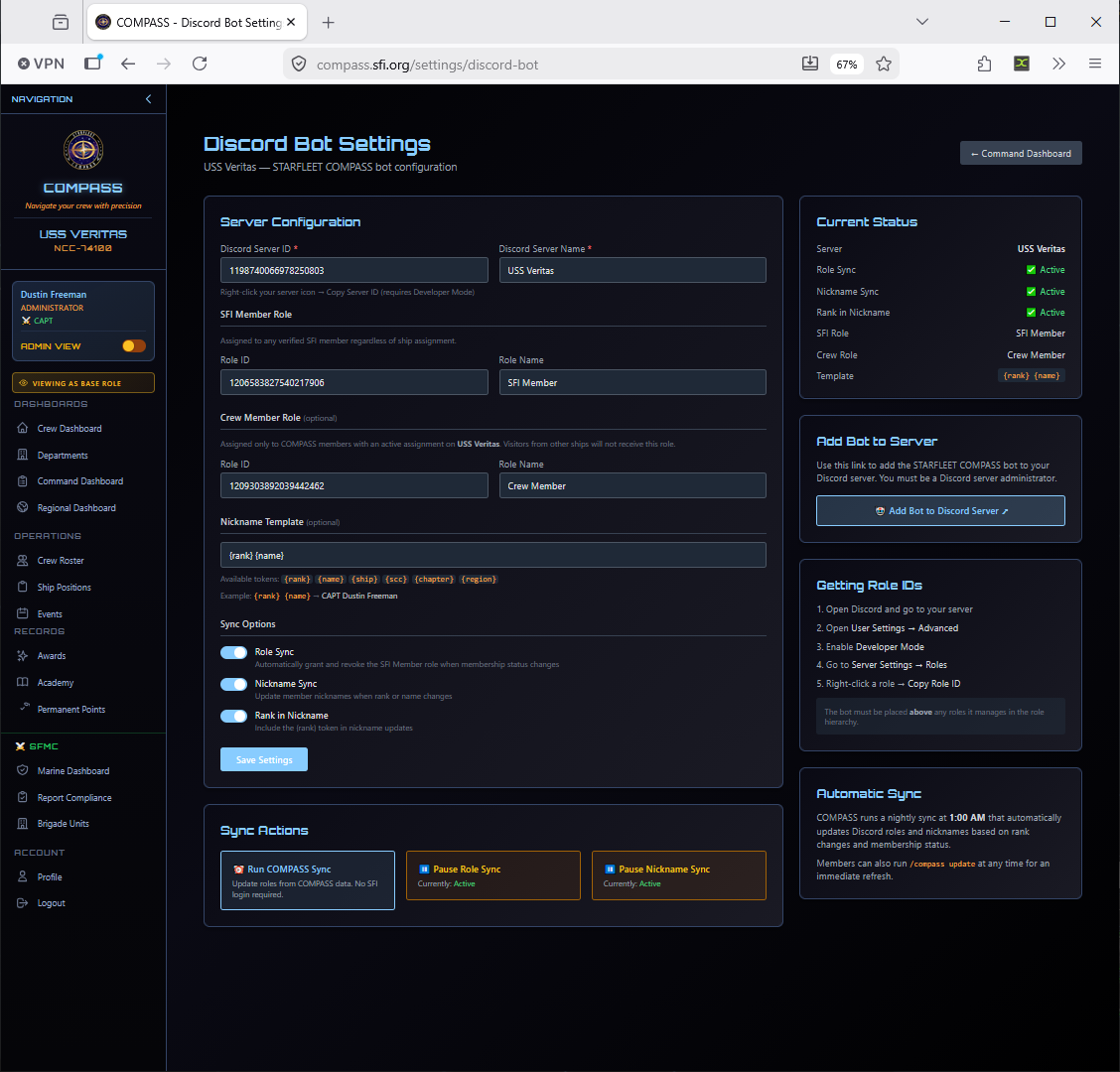Image resolution: width=1120 pixels, height=1072 pixels.
Task: Open Crew Dashboard from sidebar
Action: click(x=70, y=429)
